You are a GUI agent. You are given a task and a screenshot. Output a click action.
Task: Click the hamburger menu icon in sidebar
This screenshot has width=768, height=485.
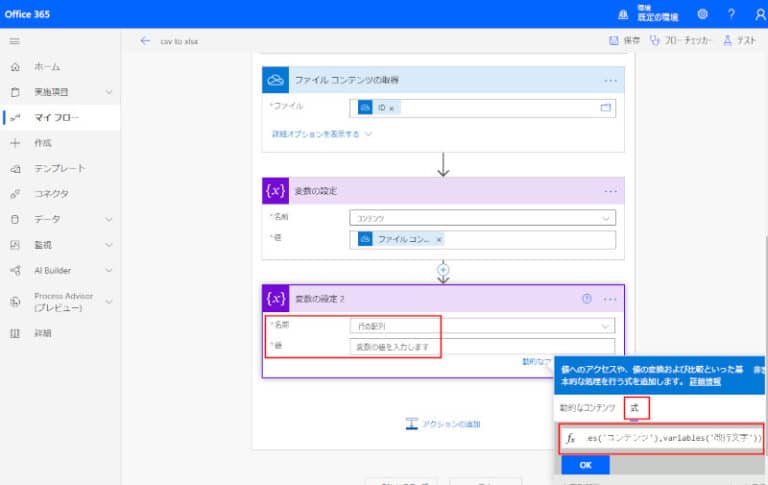[x=15, y=41]
